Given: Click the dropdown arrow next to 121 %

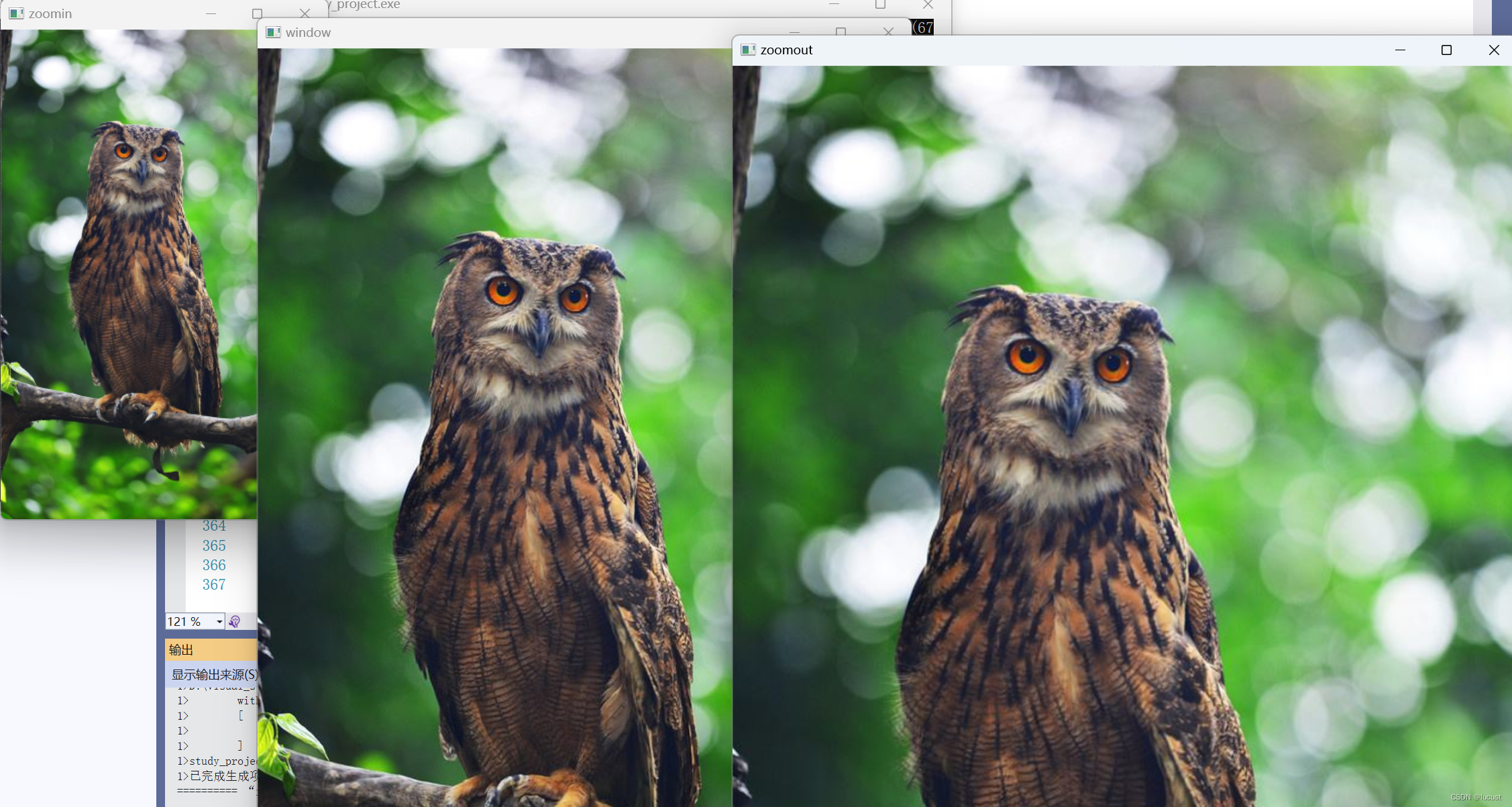Looking at the screenshot, I should [219, 621].
